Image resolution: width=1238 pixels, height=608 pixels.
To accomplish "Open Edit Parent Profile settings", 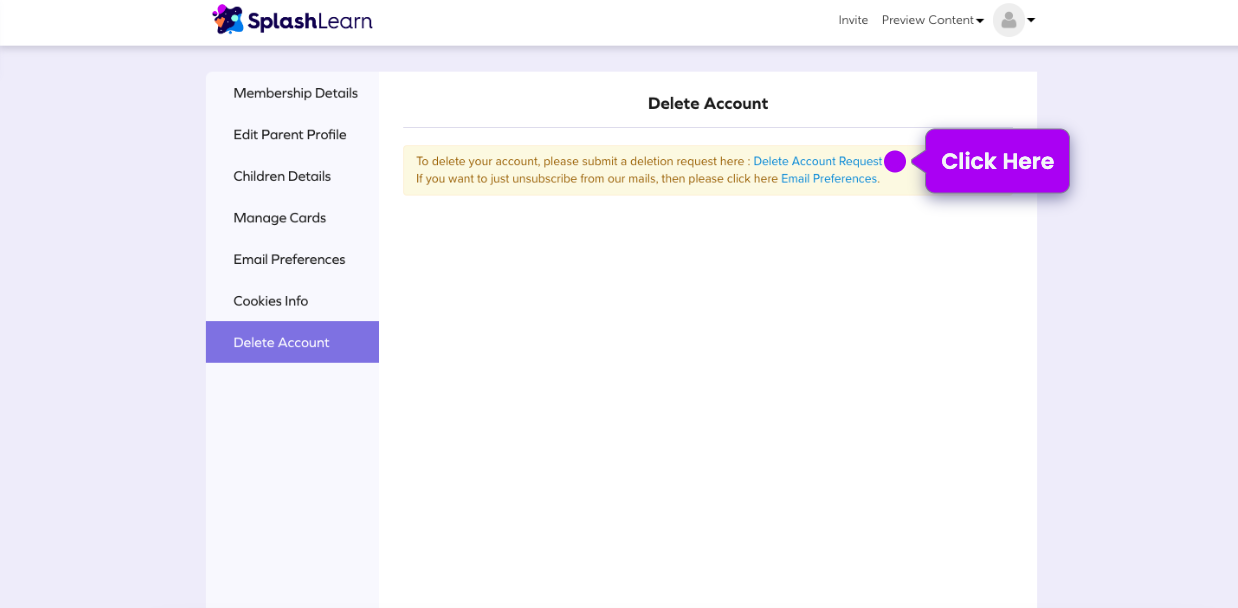I will click(290, 134).
